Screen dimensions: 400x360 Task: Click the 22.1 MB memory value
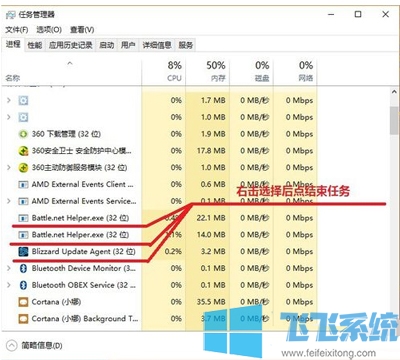tap(211, 218)
